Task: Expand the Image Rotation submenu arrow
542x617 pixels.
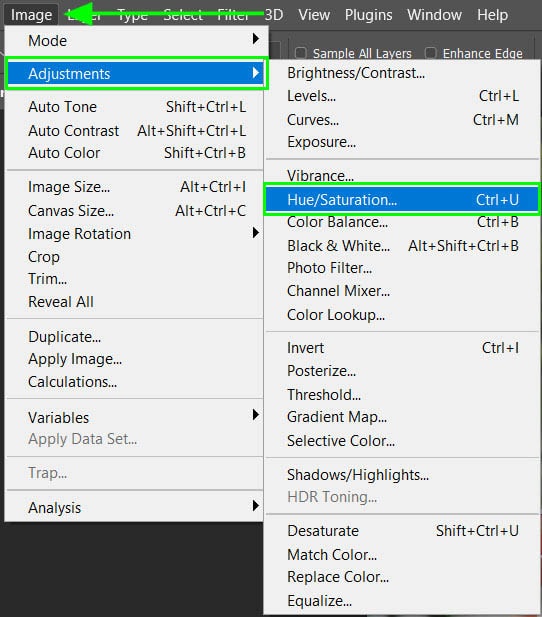Action: [255, 233]
